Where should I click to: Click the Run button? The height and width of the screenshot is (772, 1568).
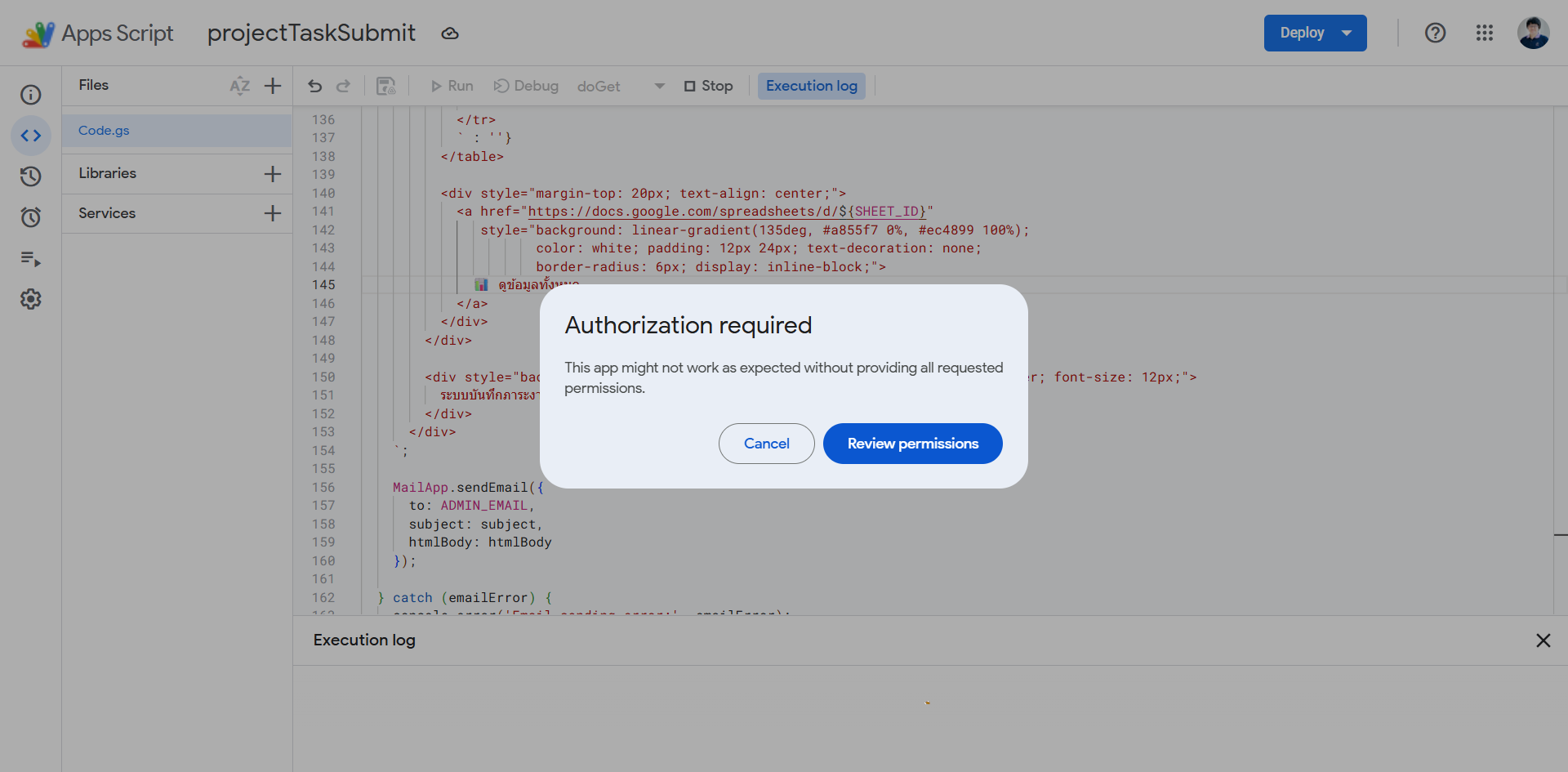tap(452, 86)
